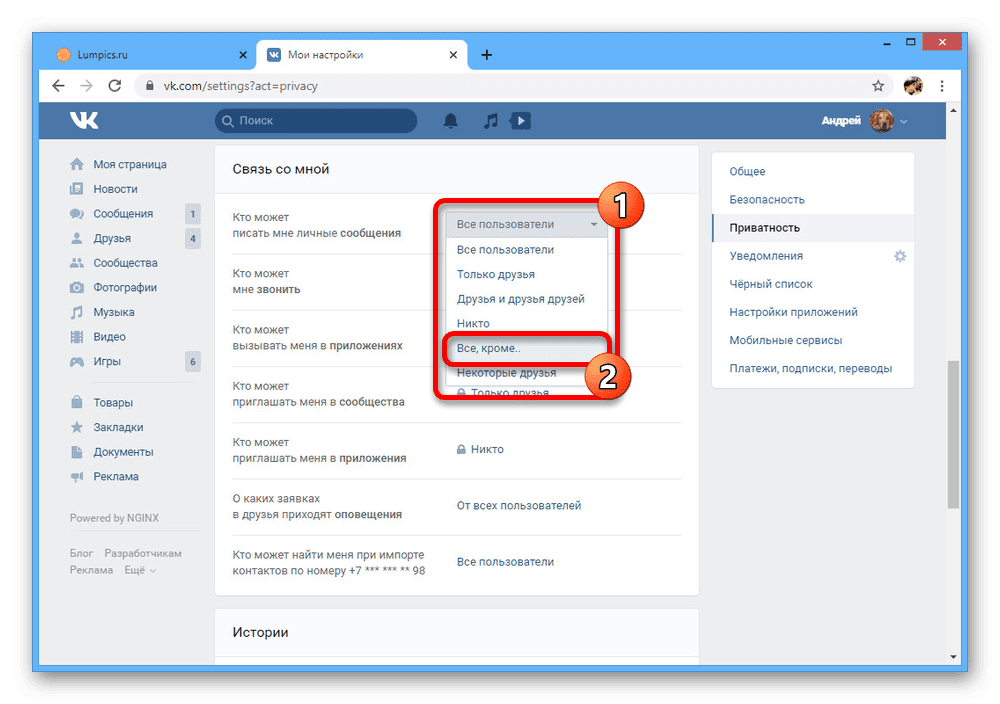Open the Реклама footer link
This screenshot has width=1000, height=704.
coord(91,570)
